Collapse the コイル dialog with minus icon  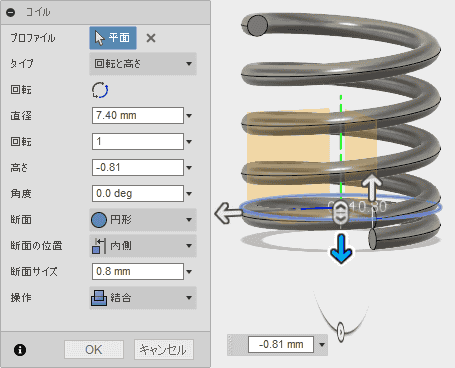point(11,12)
